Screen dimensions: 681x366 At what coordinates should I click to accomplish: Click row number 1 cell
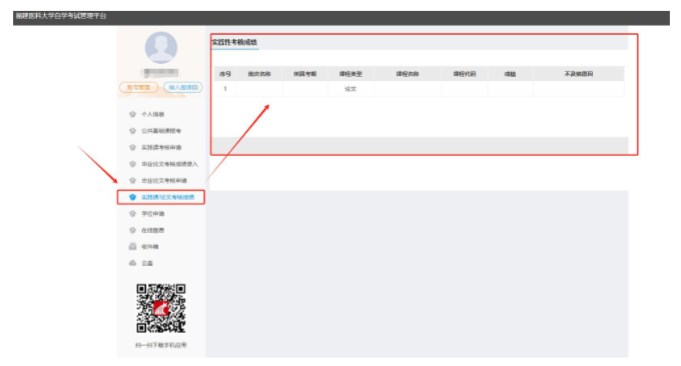coord(225,89)
